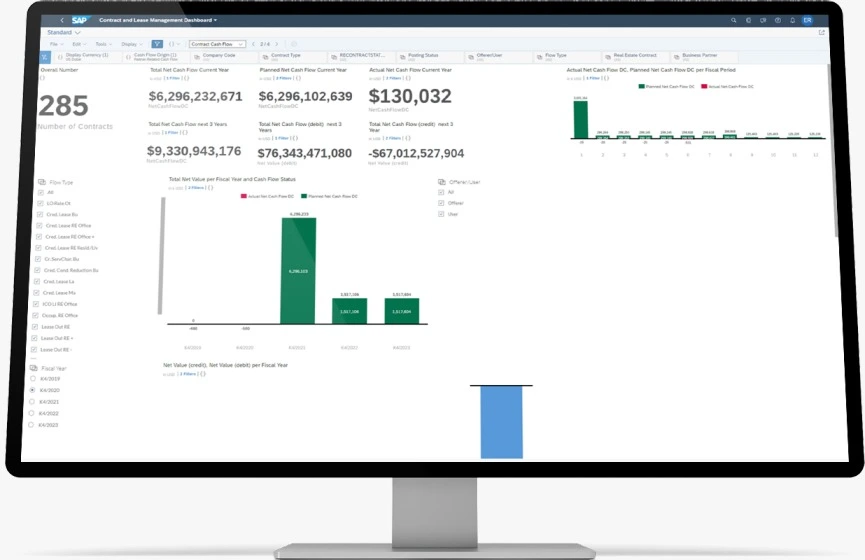Click the share/export icon at top right

pos(822,33)
